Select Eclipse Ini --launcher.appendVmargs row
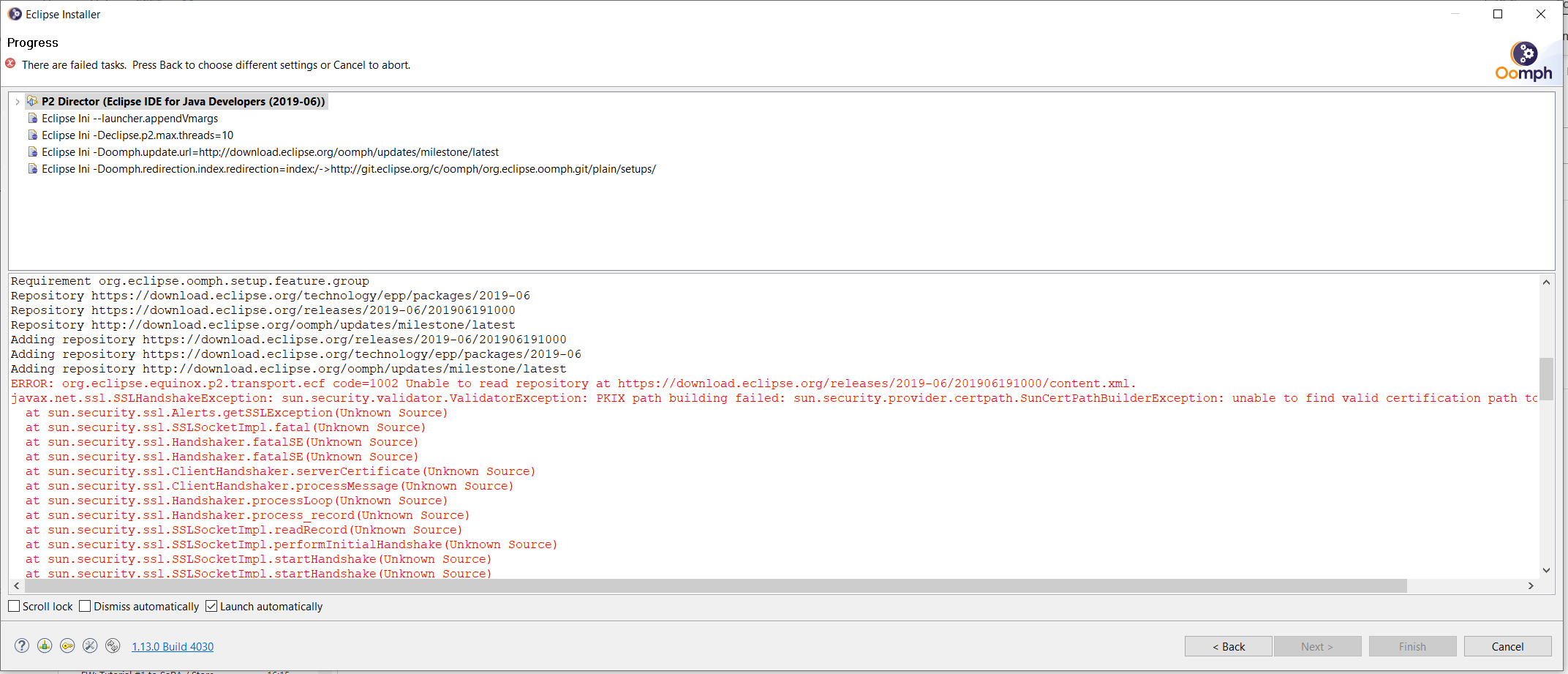The height and width of the screenshot is (674, 1568). click(129, 119)
